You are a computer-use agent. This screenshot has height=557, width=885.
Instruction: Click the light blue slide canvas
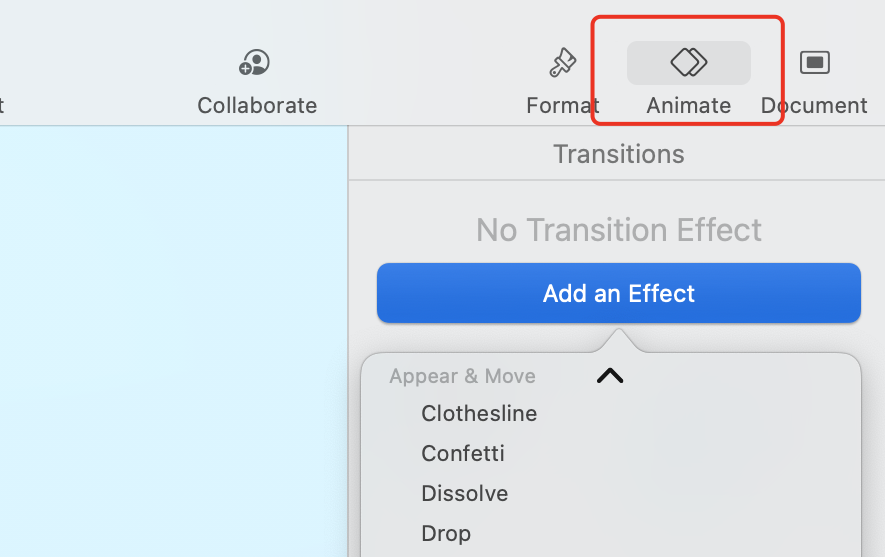coord(173,341)
